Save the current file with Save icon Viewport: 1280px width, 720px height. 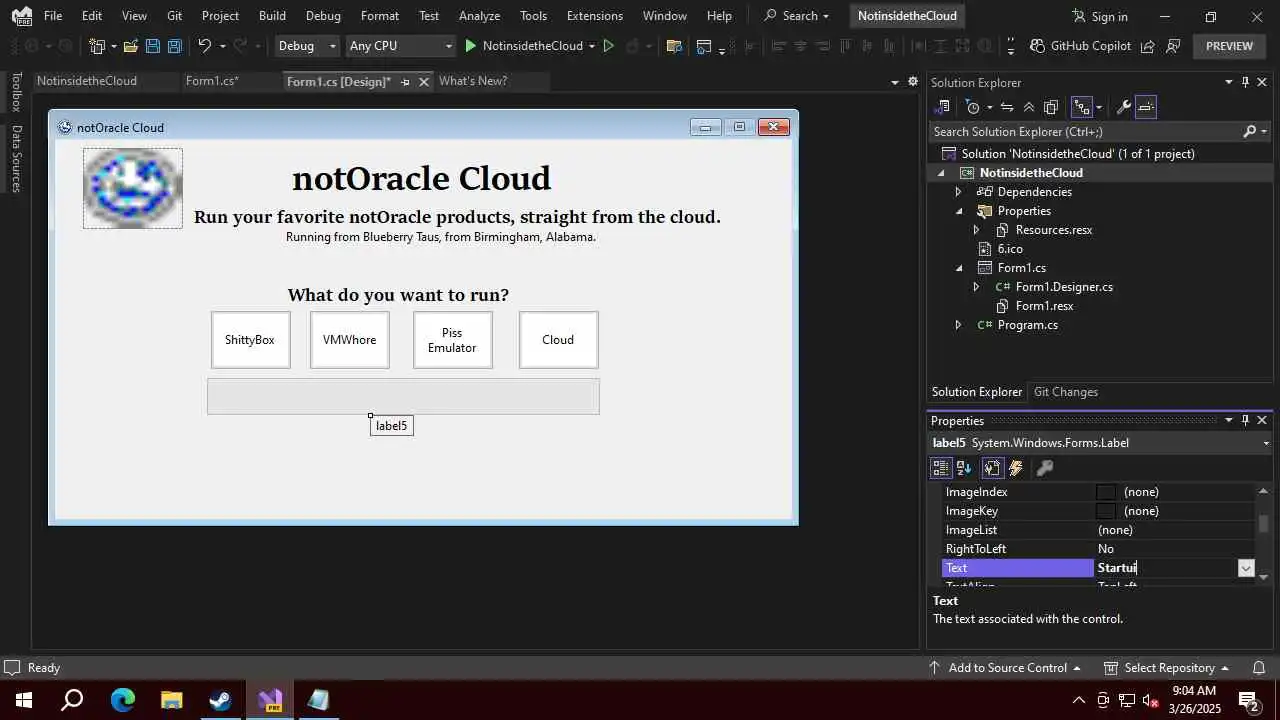(x=152, y=46)
